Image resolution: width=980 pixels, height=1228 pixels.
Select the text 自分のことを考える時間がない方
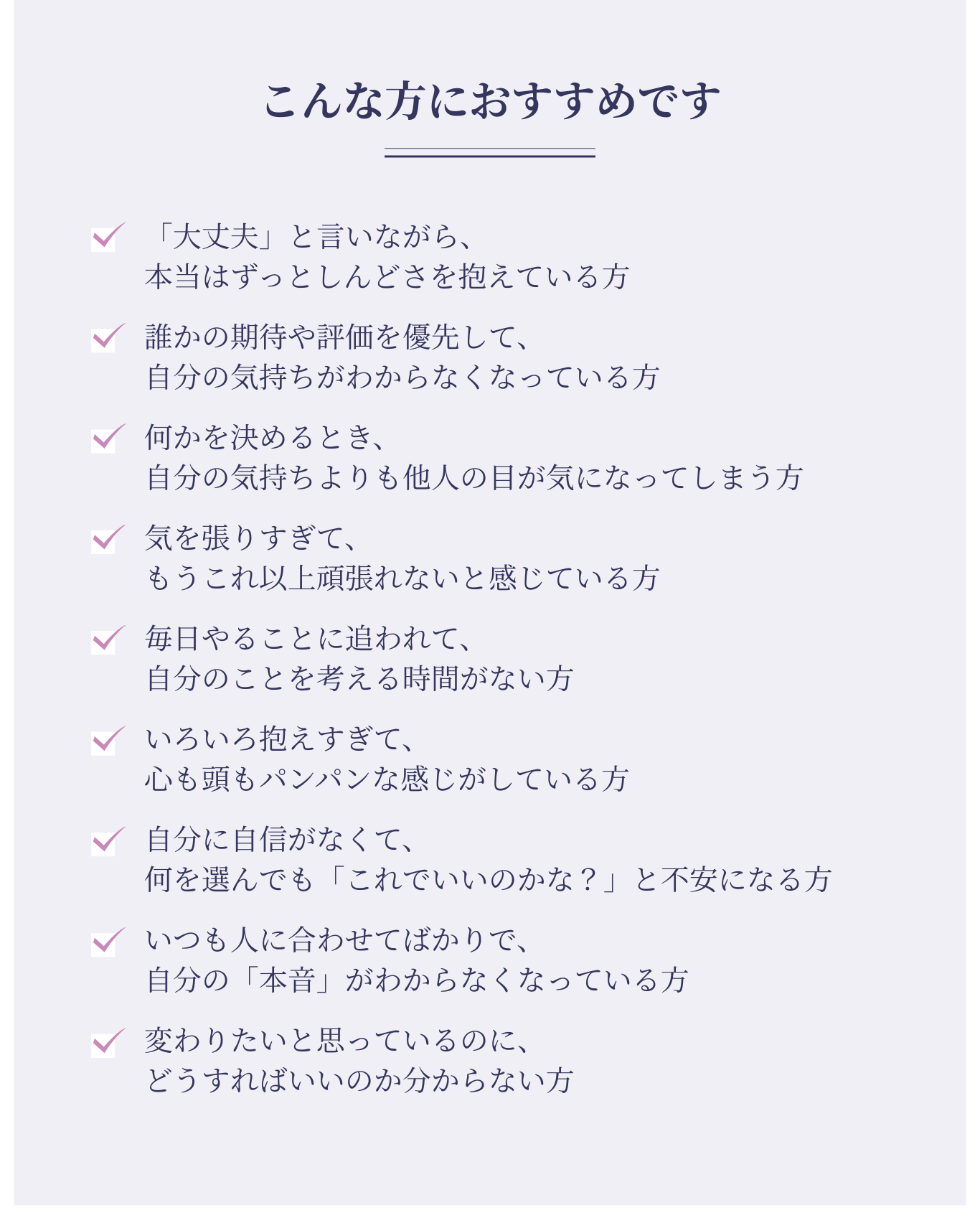[x=359, y=679]
